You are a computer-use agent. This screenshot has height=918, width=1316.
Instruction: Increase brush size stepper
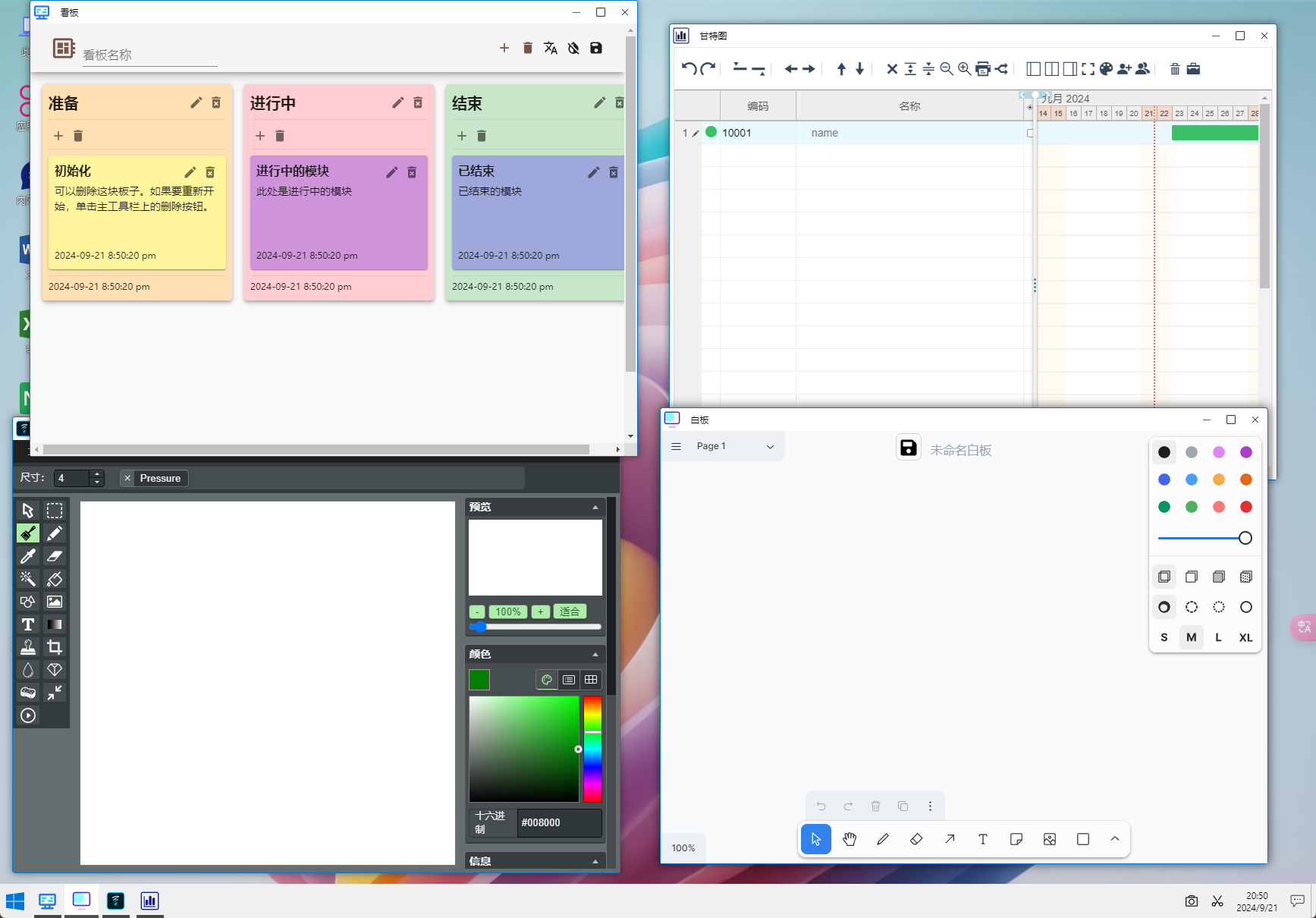tap(96, 474)
